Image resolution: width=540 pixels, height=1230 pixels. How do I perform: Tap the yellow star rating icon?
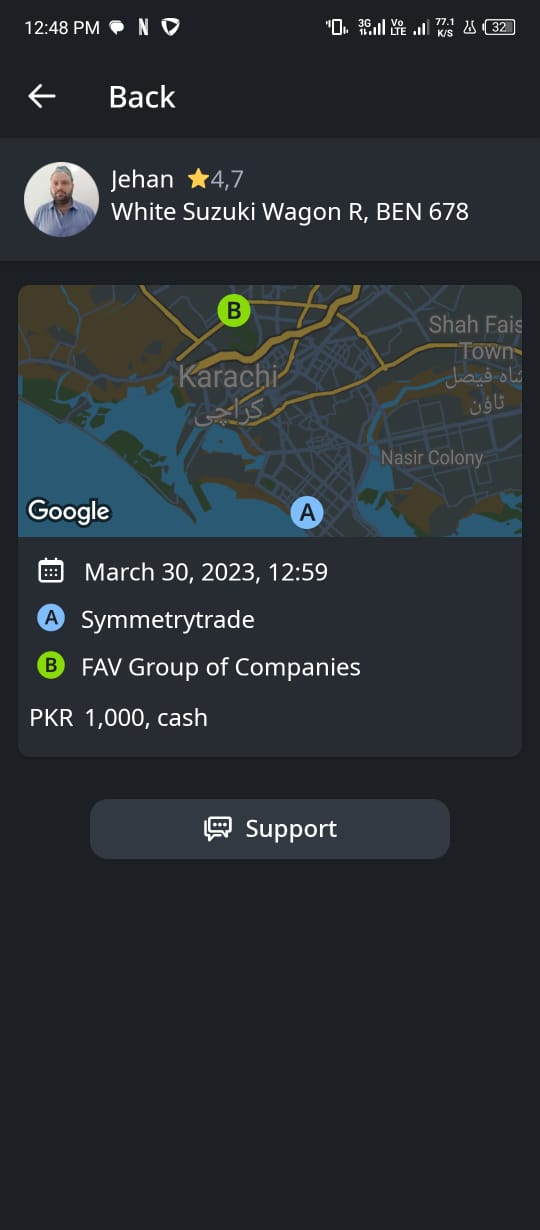198,179
